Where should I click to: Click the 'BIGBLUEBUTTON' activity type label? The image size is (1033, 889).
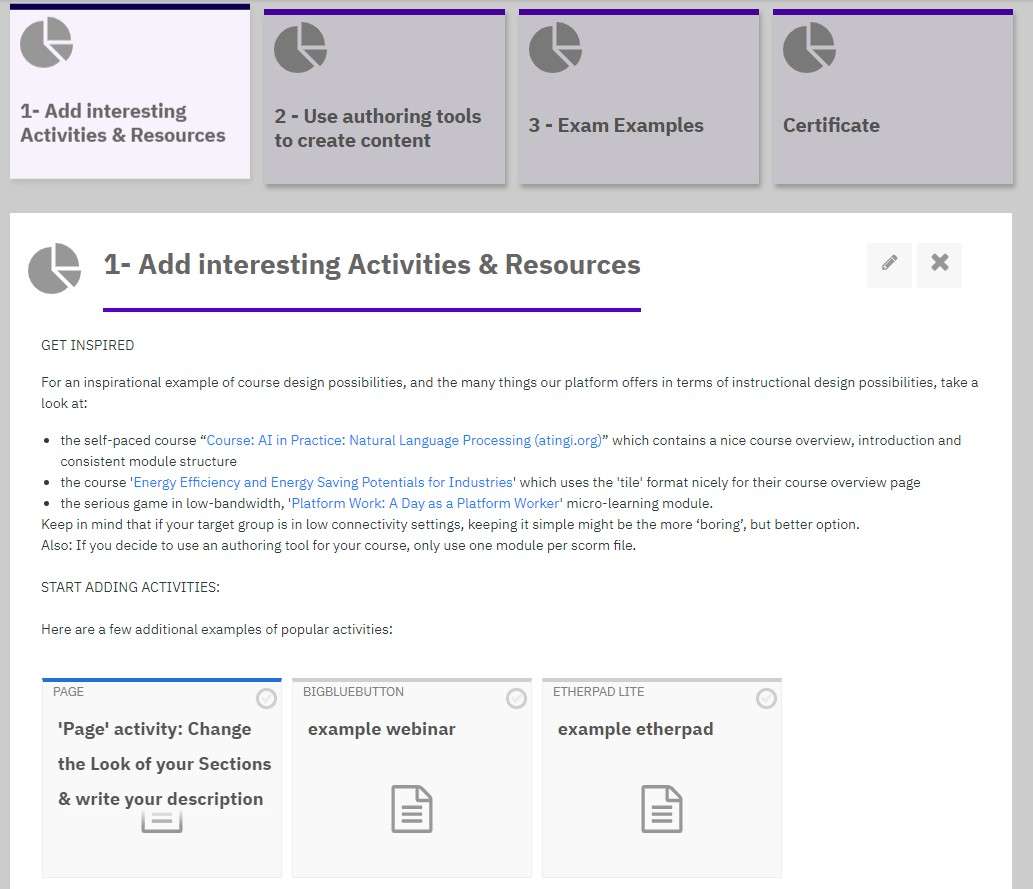click(x=353, y=691)
